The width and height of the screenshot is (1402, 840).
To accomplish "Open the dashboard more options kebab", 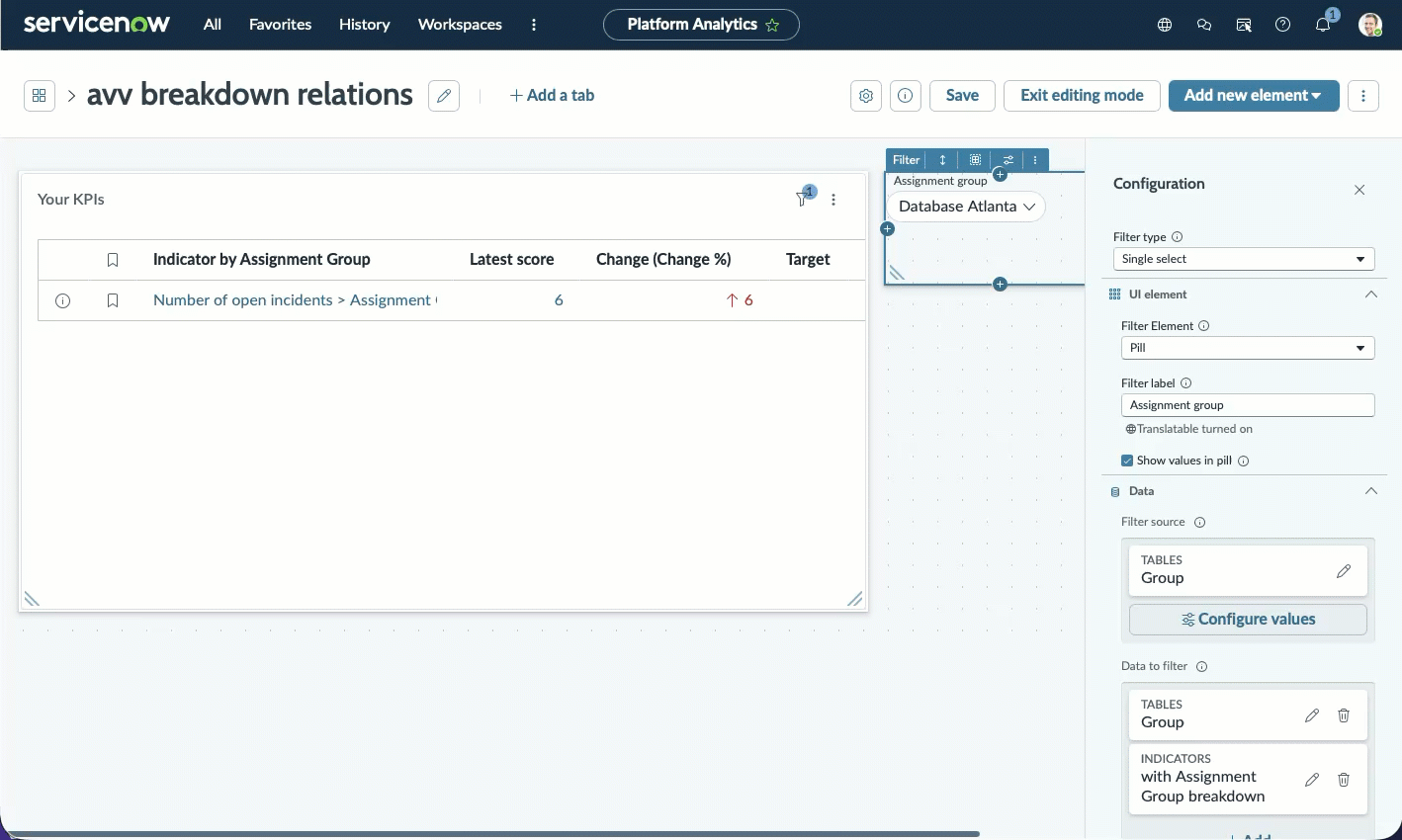I will tap(1363, 96).
